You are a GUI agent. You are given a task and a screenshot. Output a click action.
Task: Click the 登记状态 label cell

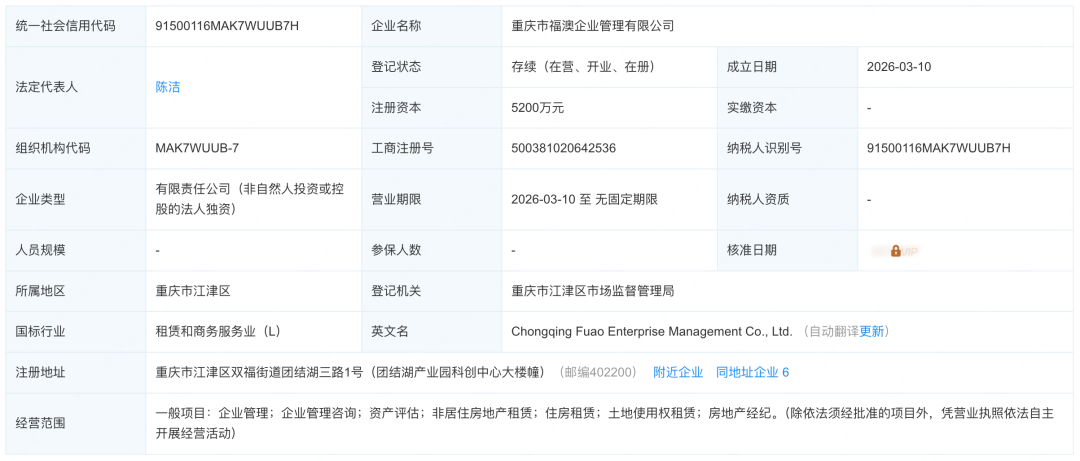click(432, 67)
